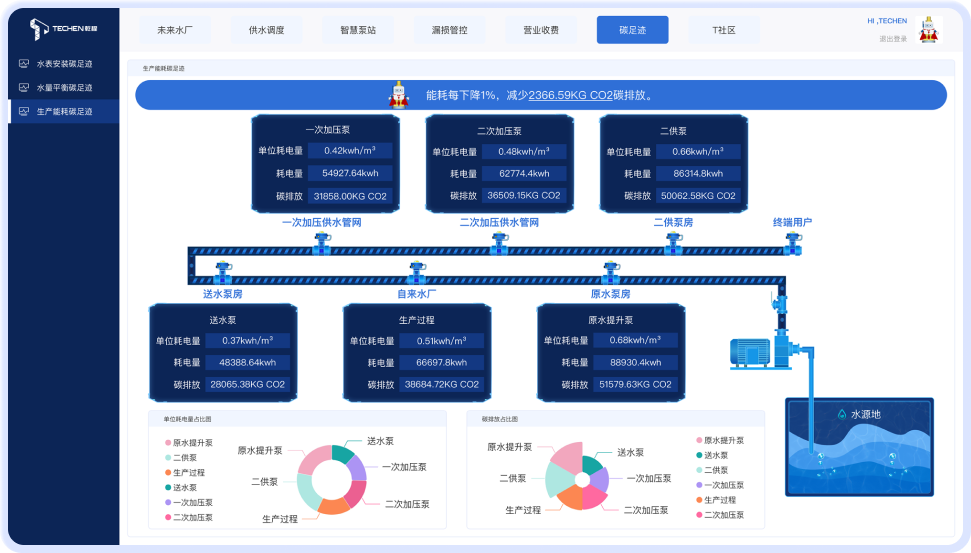The height and width of the screenshot is (553, 971).
Task: Click the mascot icon in the blue banner
Action: [x=399, y=95]
